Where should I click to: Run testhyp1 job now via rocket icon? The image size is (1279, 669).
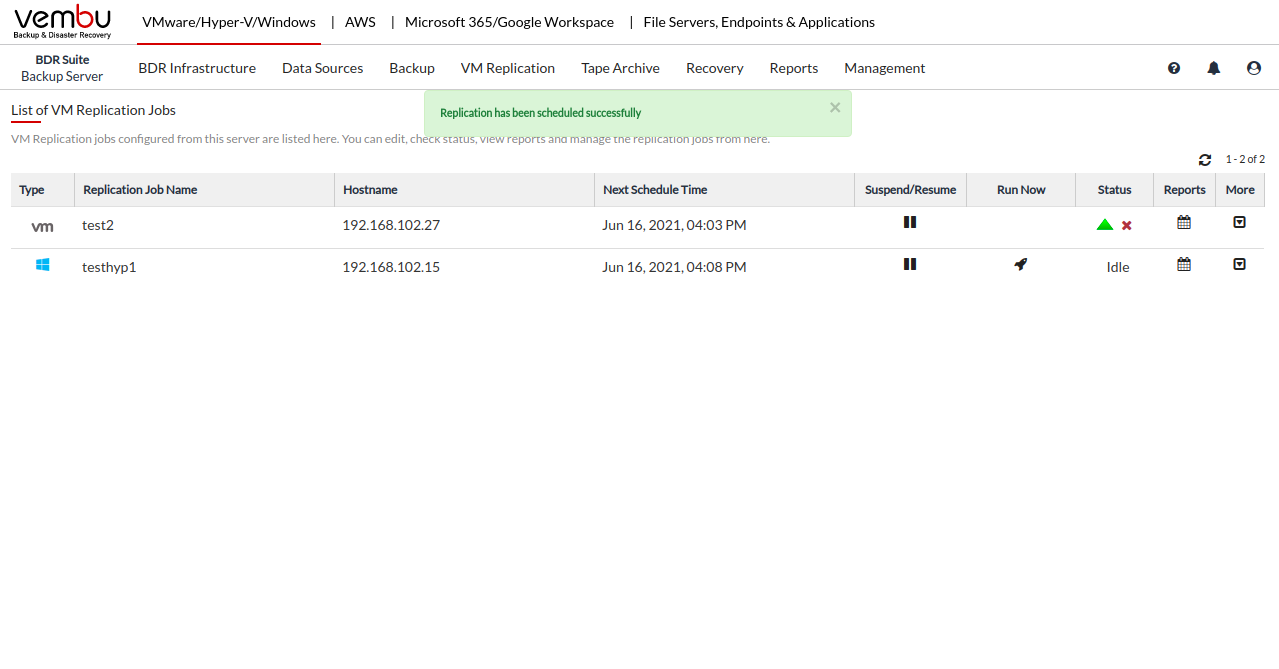[x=1020, y=265]
